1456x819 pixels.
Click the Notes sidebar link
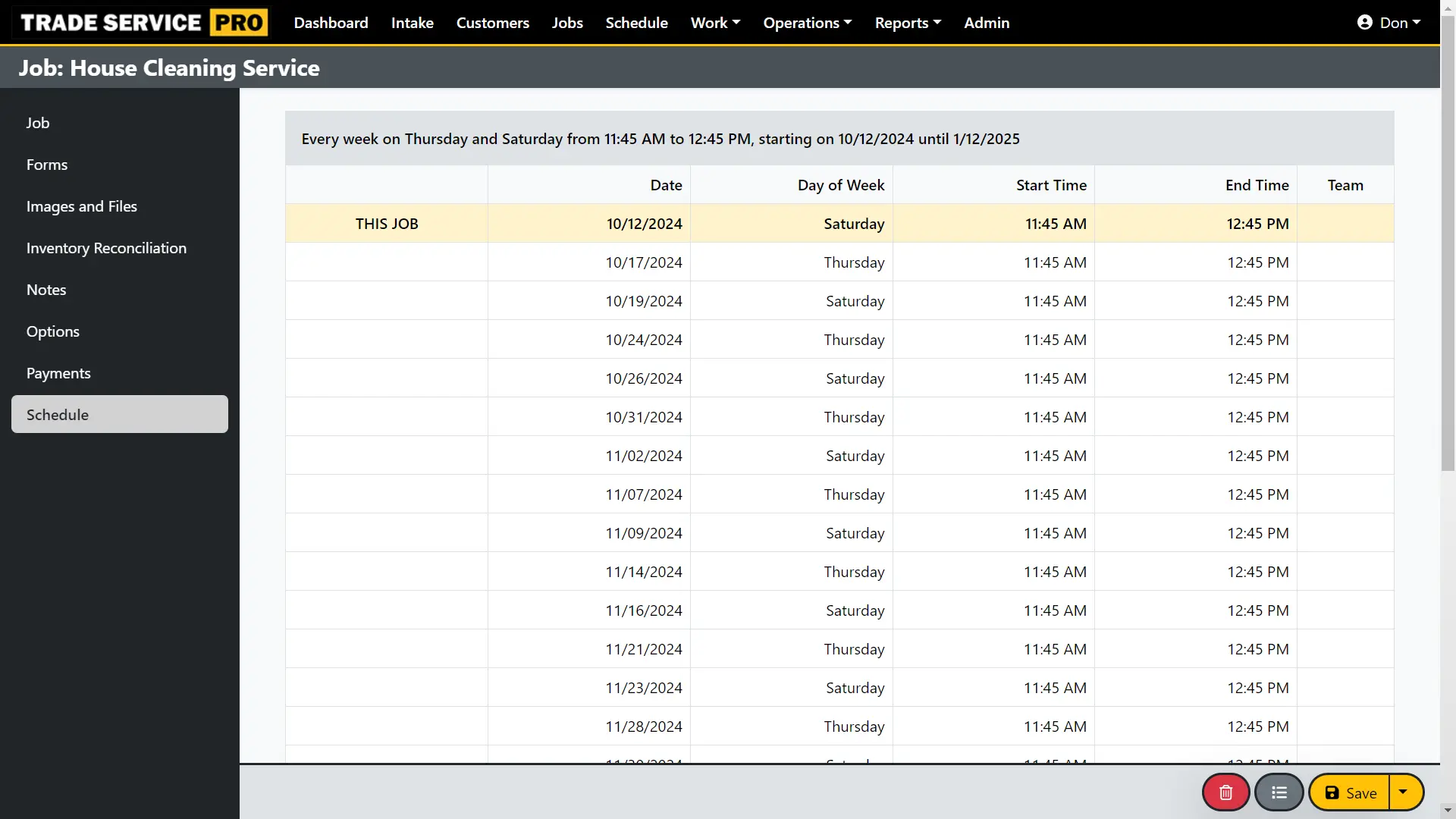(x=46, y=289)
